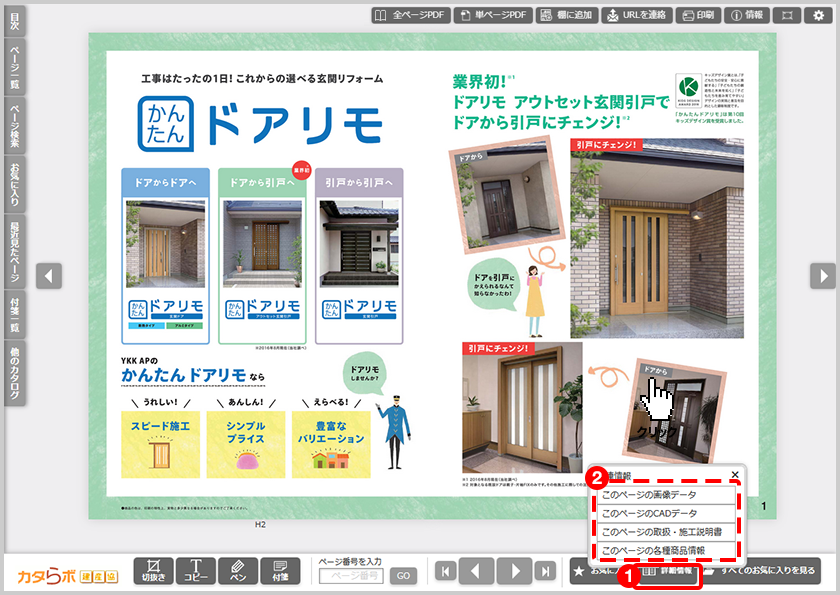Viewport: 840px width, 595px height.
Task: Close the detail info popup
Action: coord(735,475)
